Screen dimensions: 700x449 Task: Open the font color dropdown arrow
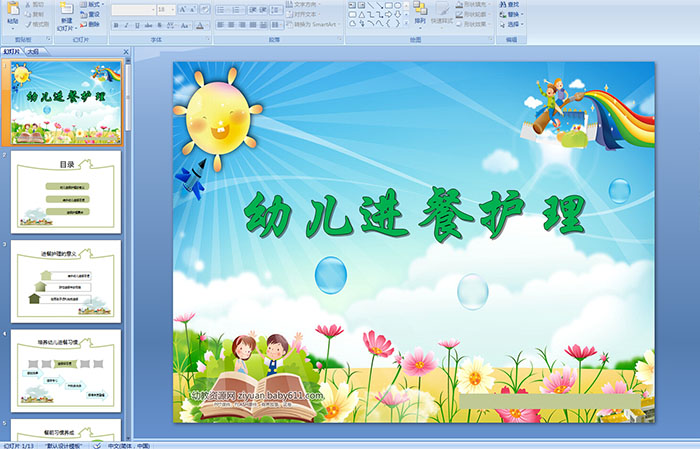pyautogui.click(x=207, y=25)
